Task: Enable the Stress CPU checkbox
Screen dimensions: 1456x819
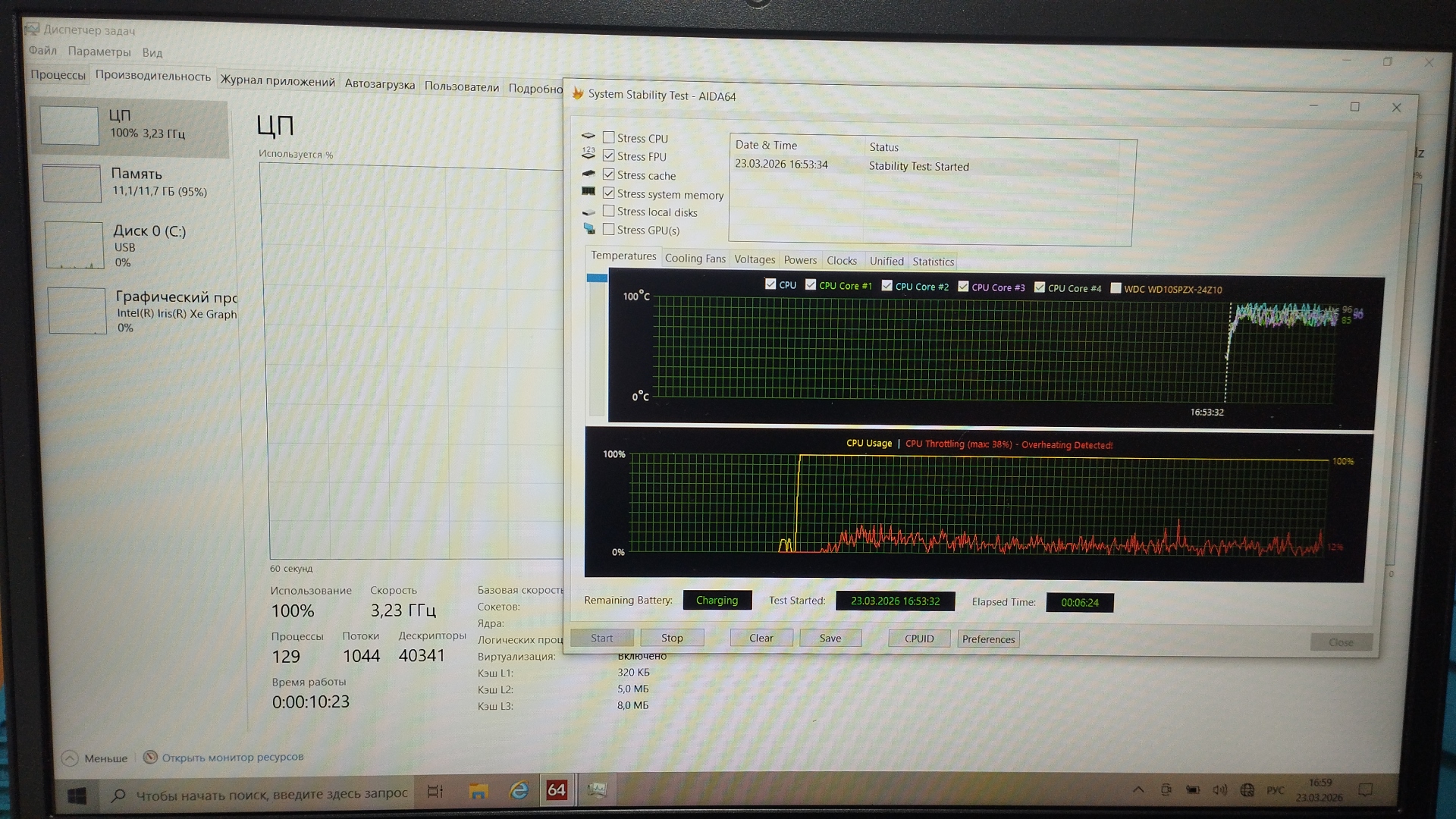Action: click(x=608, y=137)
